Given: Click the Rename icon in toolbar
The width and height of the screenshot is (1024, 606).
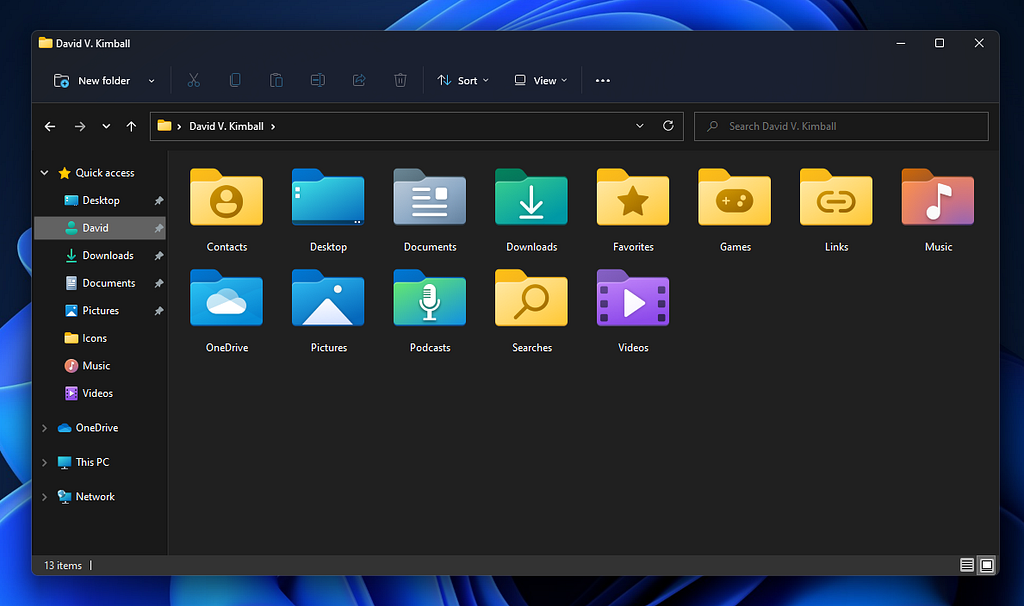Looking at the screenshot, I should pos(317,80).
